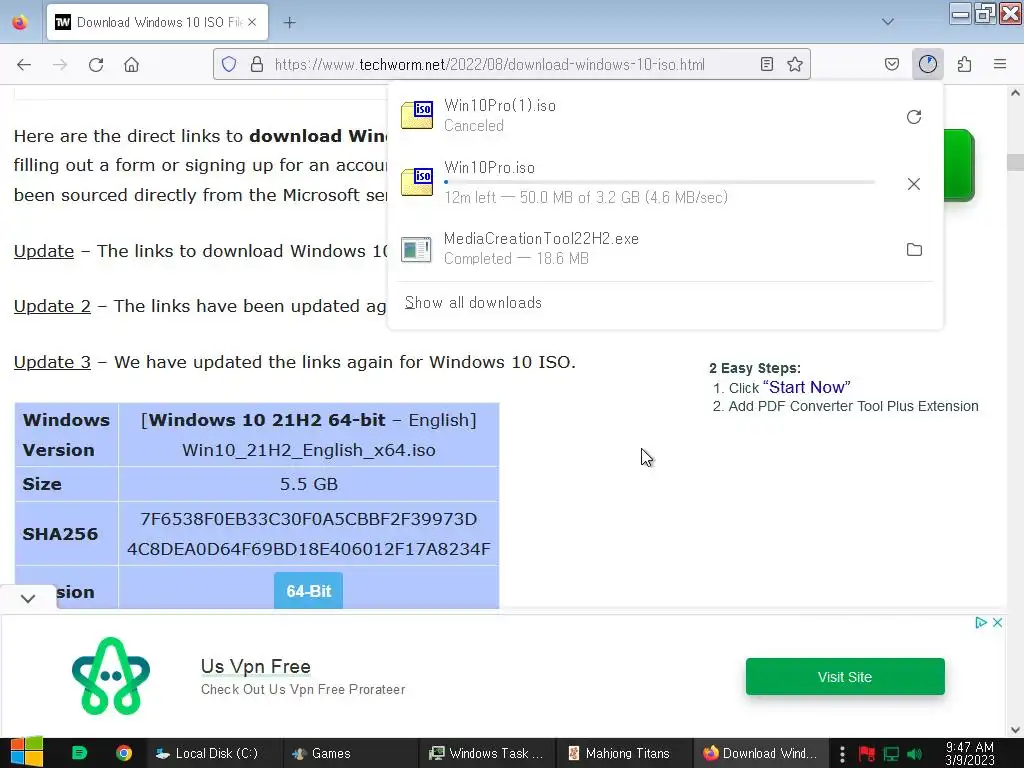Screen dimensions: 1024x768
Task: Click the Win10Pro(1).iso file icon
Action: (x=417, y=115)
